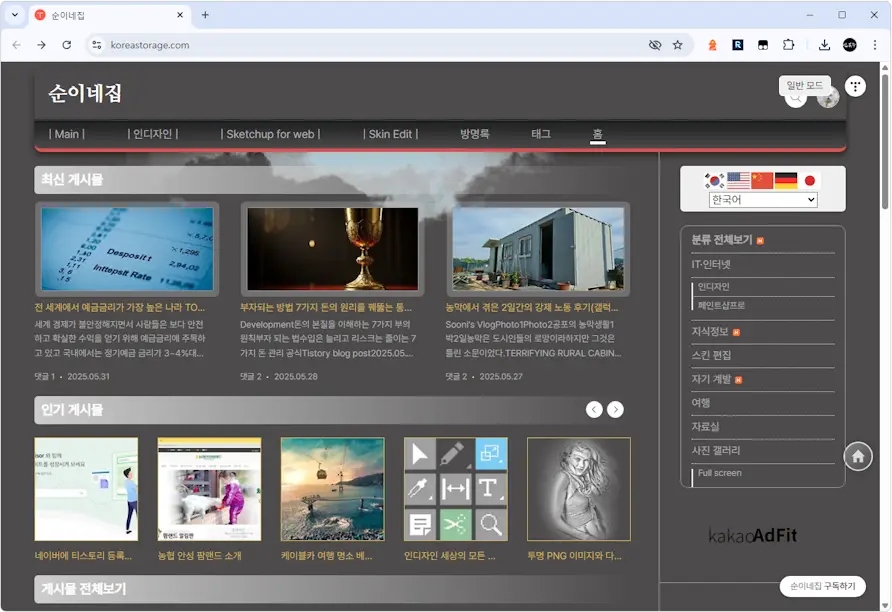
Task: Open the R extension icon
Action: point(738,45)
